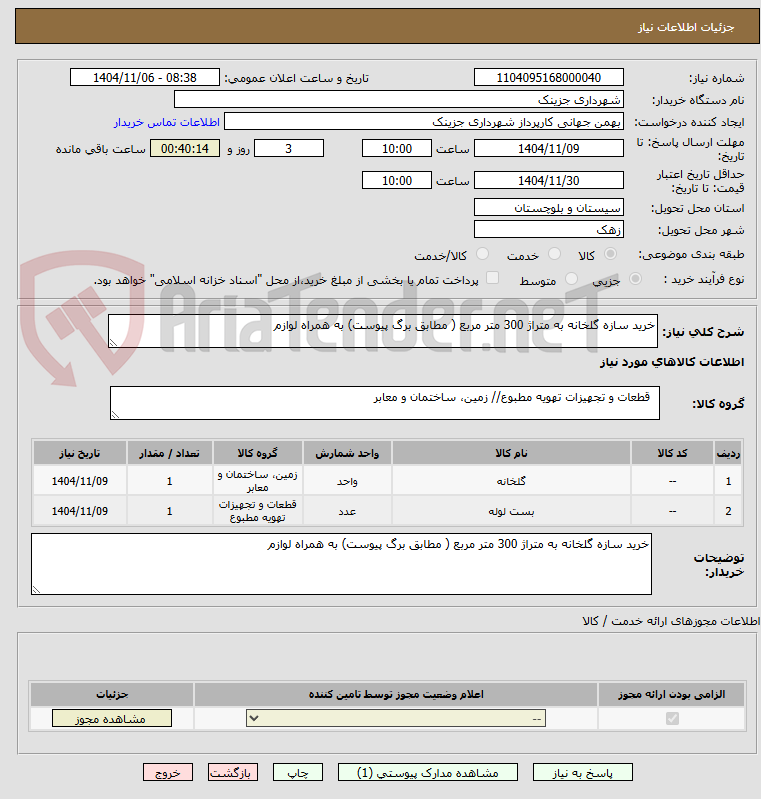
Task: Click the عدد unit cell in row 2
Action: [347, 511]
